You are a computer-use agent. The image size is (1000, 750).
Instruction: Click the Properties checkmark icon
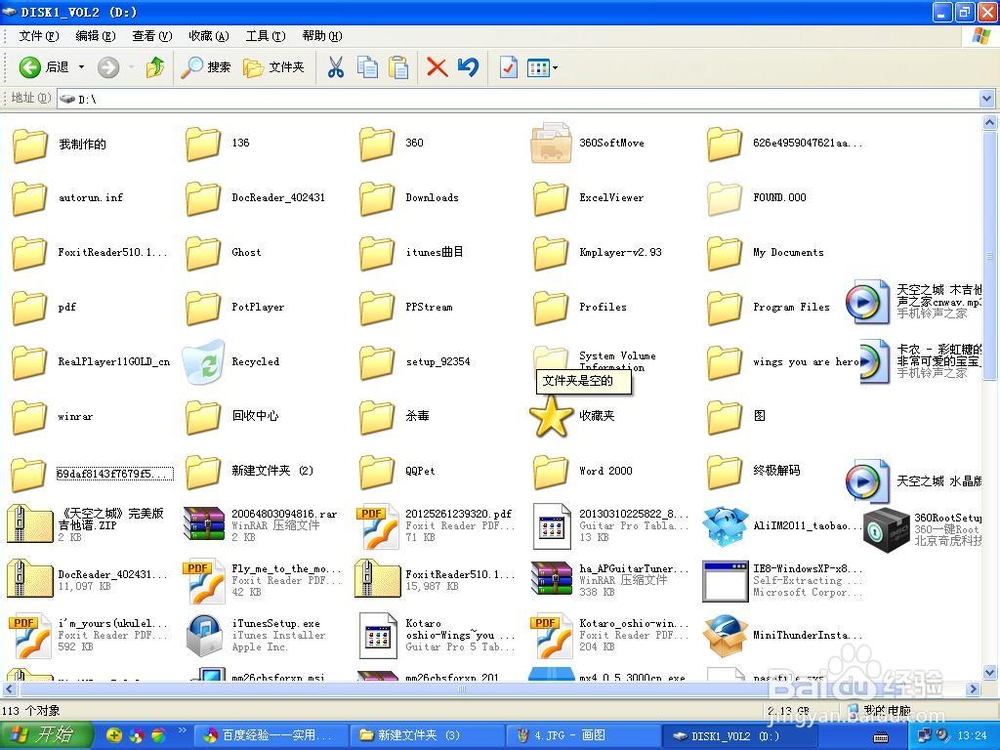click(508, 67)
